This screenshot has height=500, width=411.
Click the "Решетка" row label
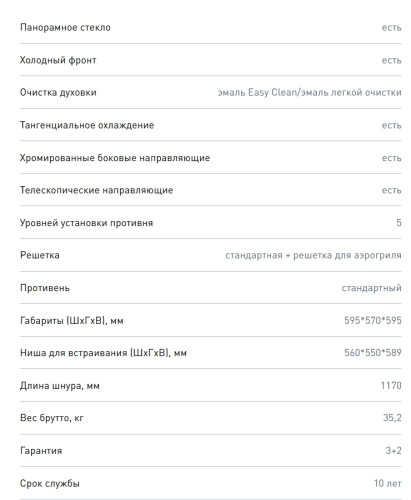tap(40, 255)
